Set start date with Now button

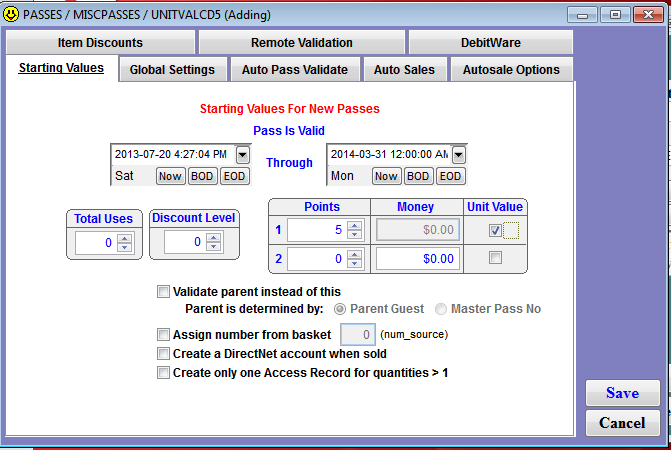[170, 176]
